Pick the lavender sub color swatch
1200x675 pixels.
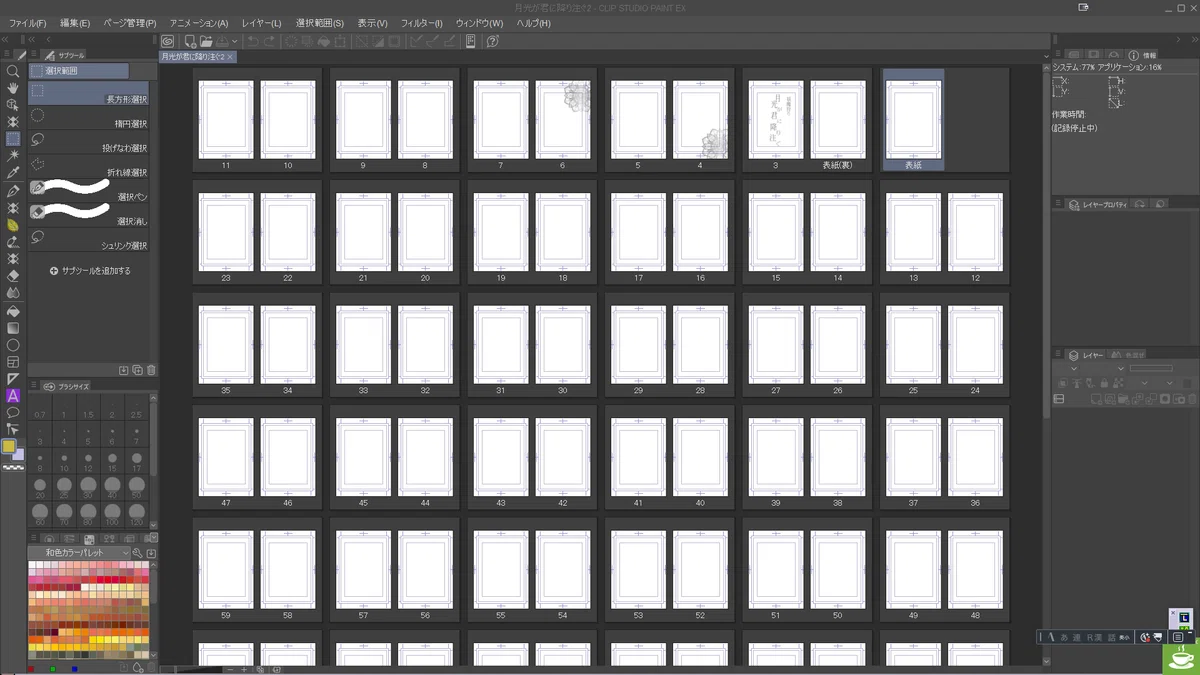tap(19, 455)
